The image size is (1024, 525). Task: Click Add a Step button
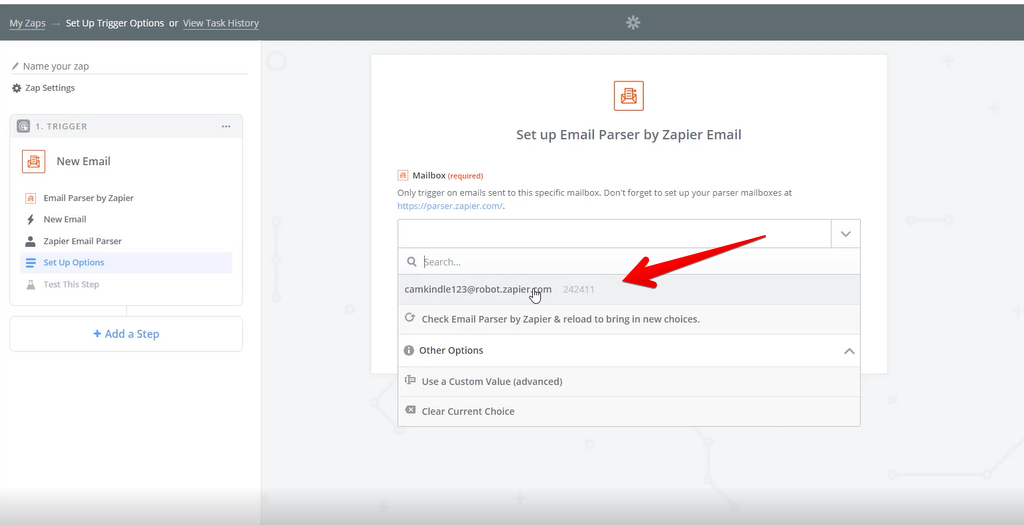click(126, 334)
